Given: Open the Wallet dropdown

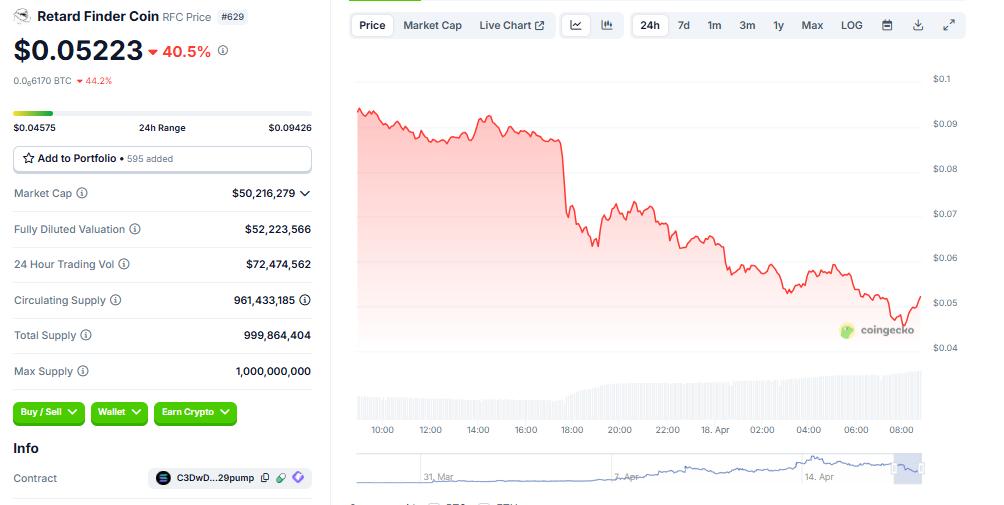Looking at the screenshot, I should click(120, 412).
